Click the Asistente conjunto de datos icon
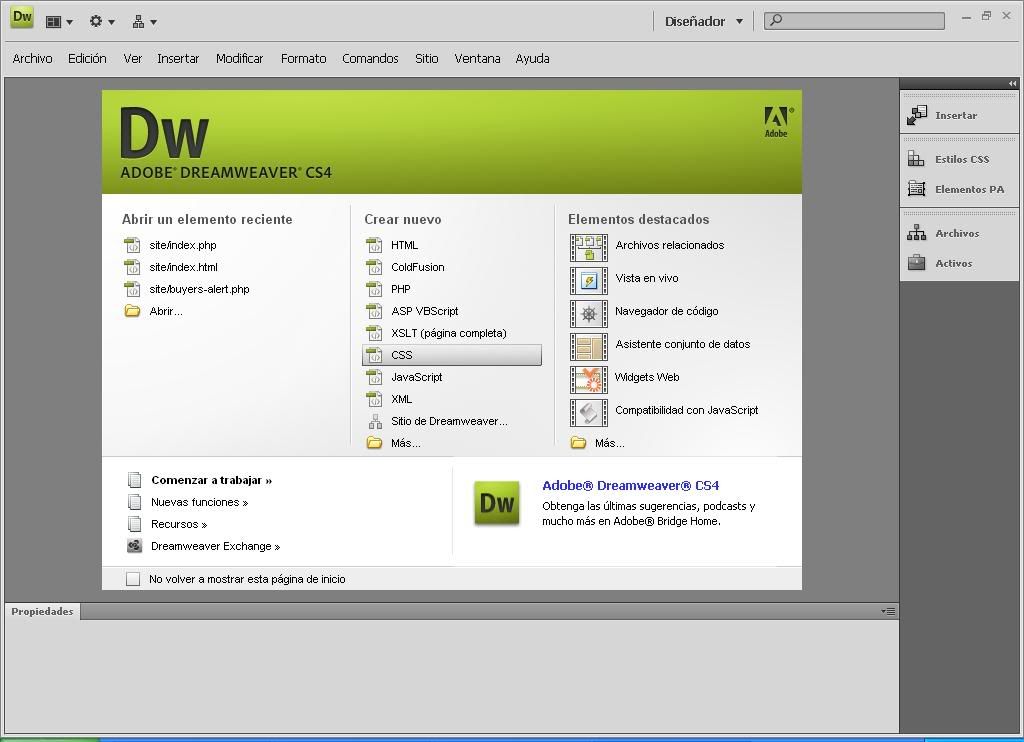 pyautogui.click(x=588, y=347)
